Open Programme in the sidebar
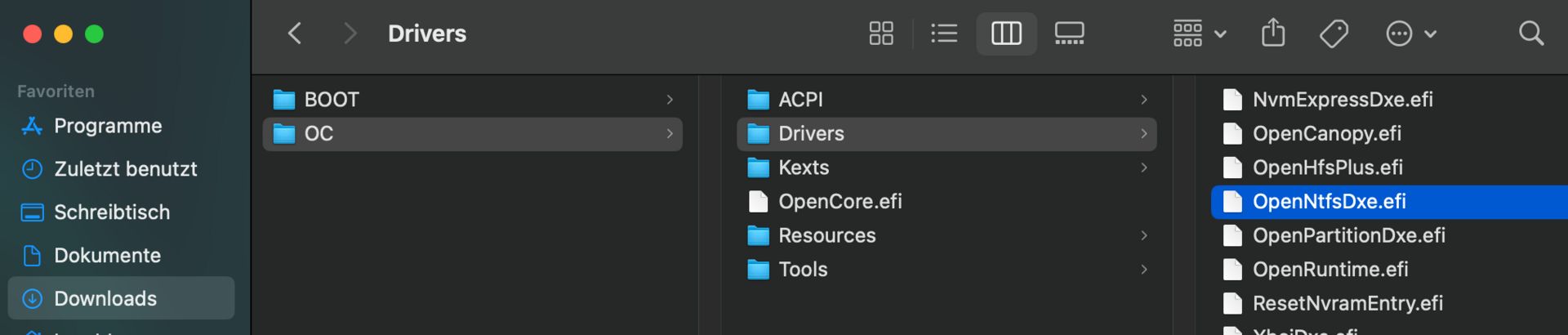 tap(108, 126)
